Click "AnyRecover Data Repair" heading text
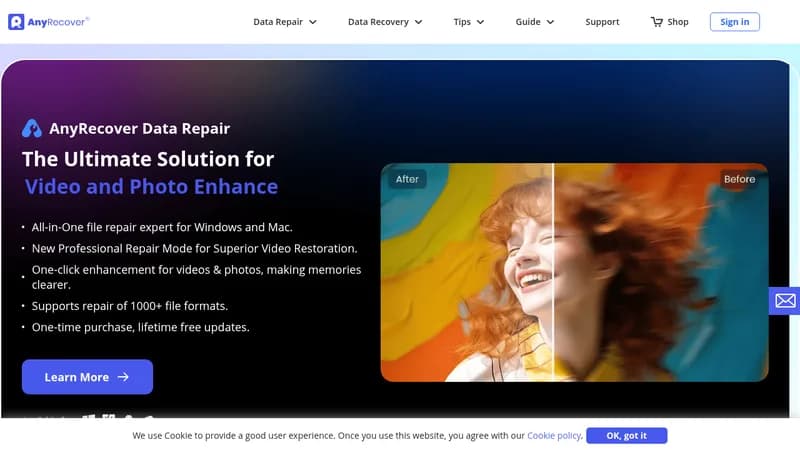Screen dimensions: 800x450 pyautogui.click(x=139, y=129)
